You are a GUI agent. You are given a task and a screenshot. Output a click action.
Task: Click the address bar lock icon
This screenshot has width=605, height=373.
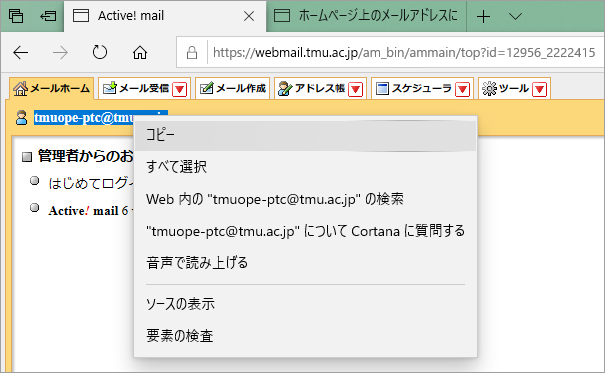click(192, 52)
